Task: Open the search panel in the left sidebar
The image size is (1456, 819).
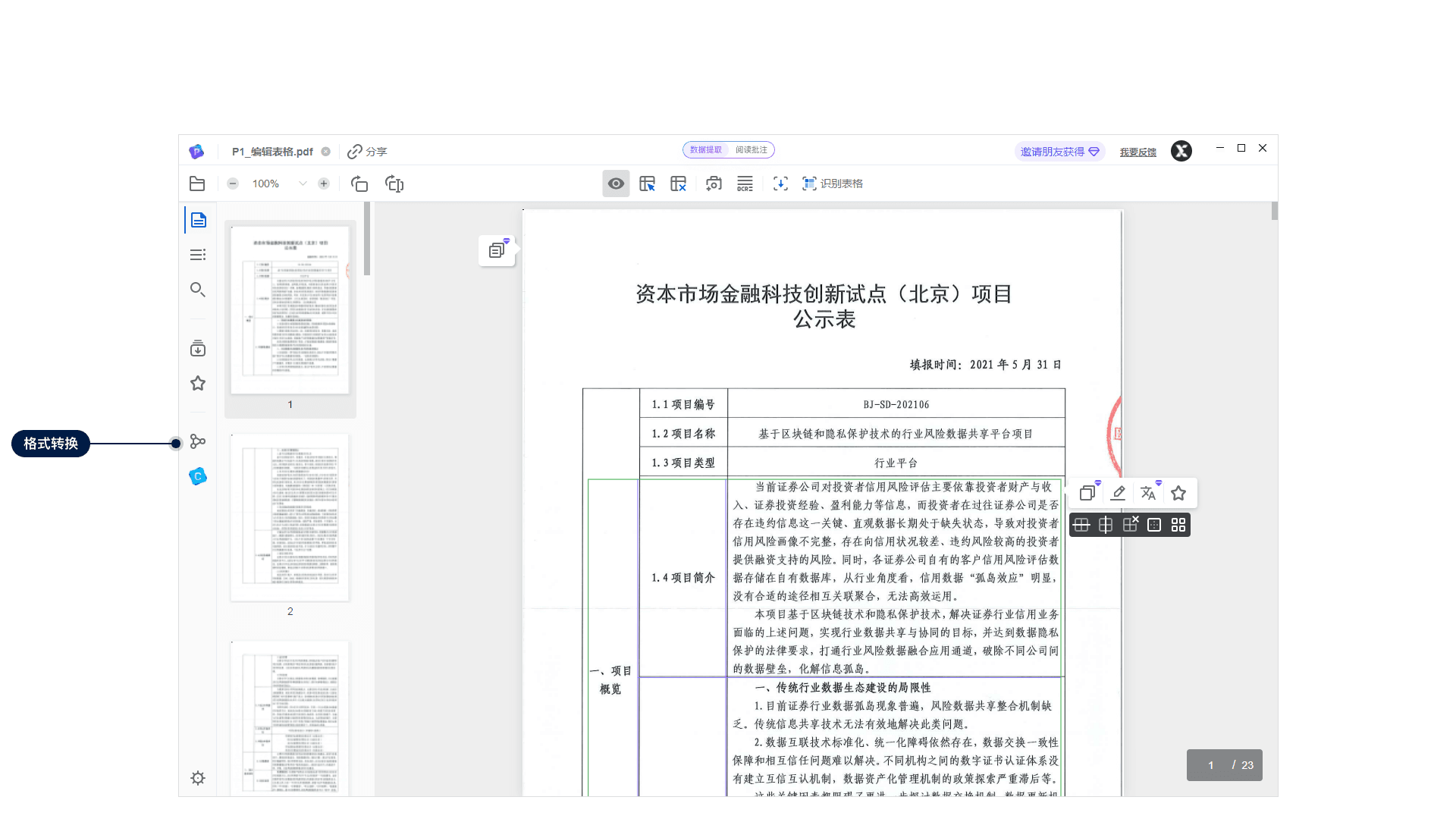Action: 197,290
